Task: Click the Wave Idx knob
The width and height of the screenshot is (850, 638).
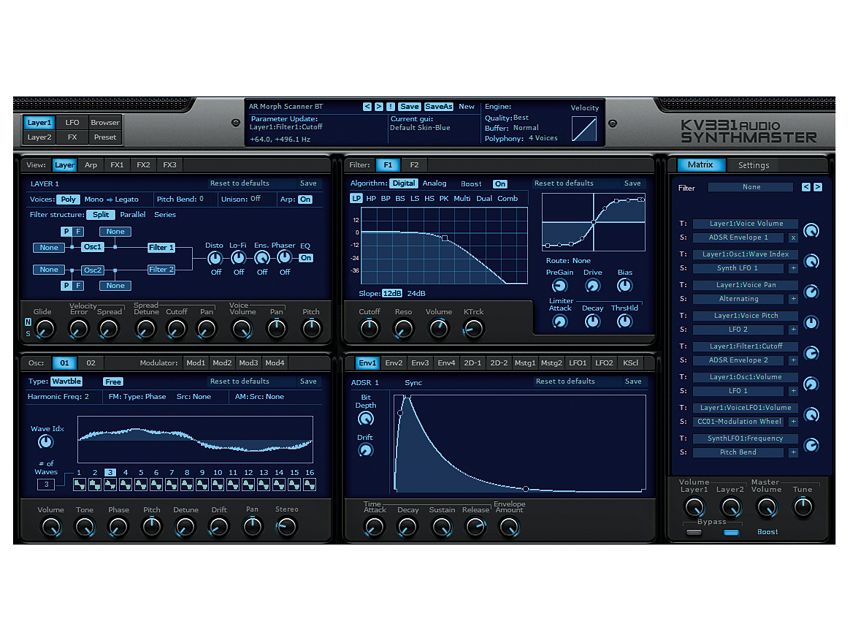Action: (x=46, y=442)
